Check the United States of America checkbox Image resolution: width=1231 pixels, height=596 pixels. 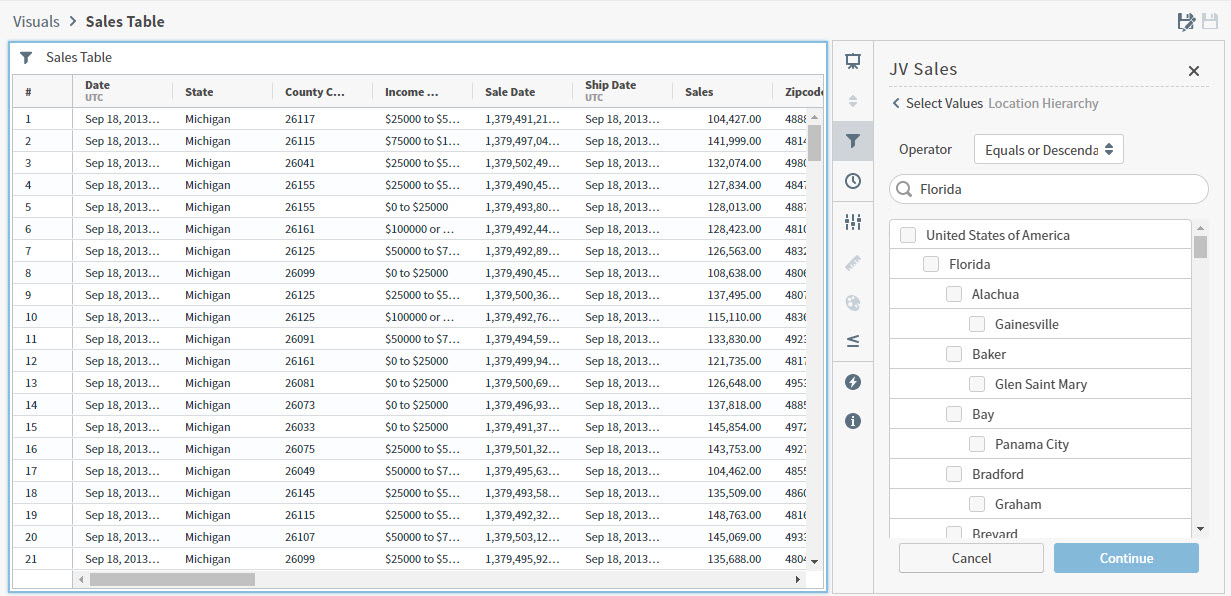[x=908, y=235]
